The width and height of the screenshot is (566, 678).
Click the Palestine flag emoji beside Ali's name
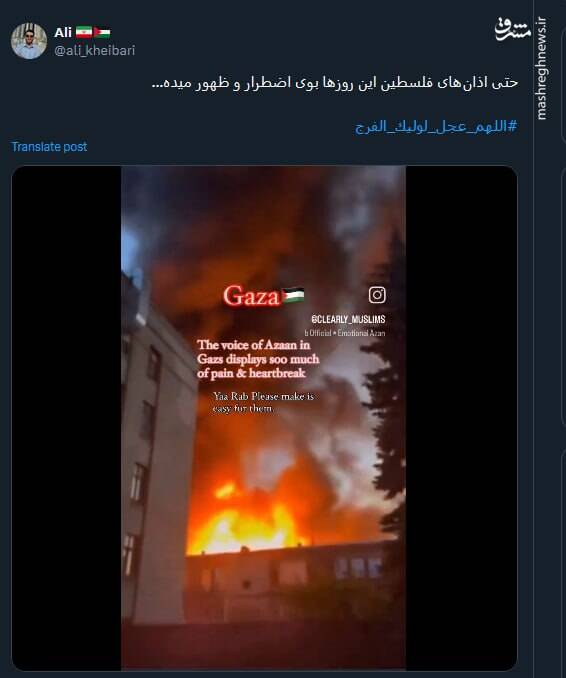click(x=102, y=33)
